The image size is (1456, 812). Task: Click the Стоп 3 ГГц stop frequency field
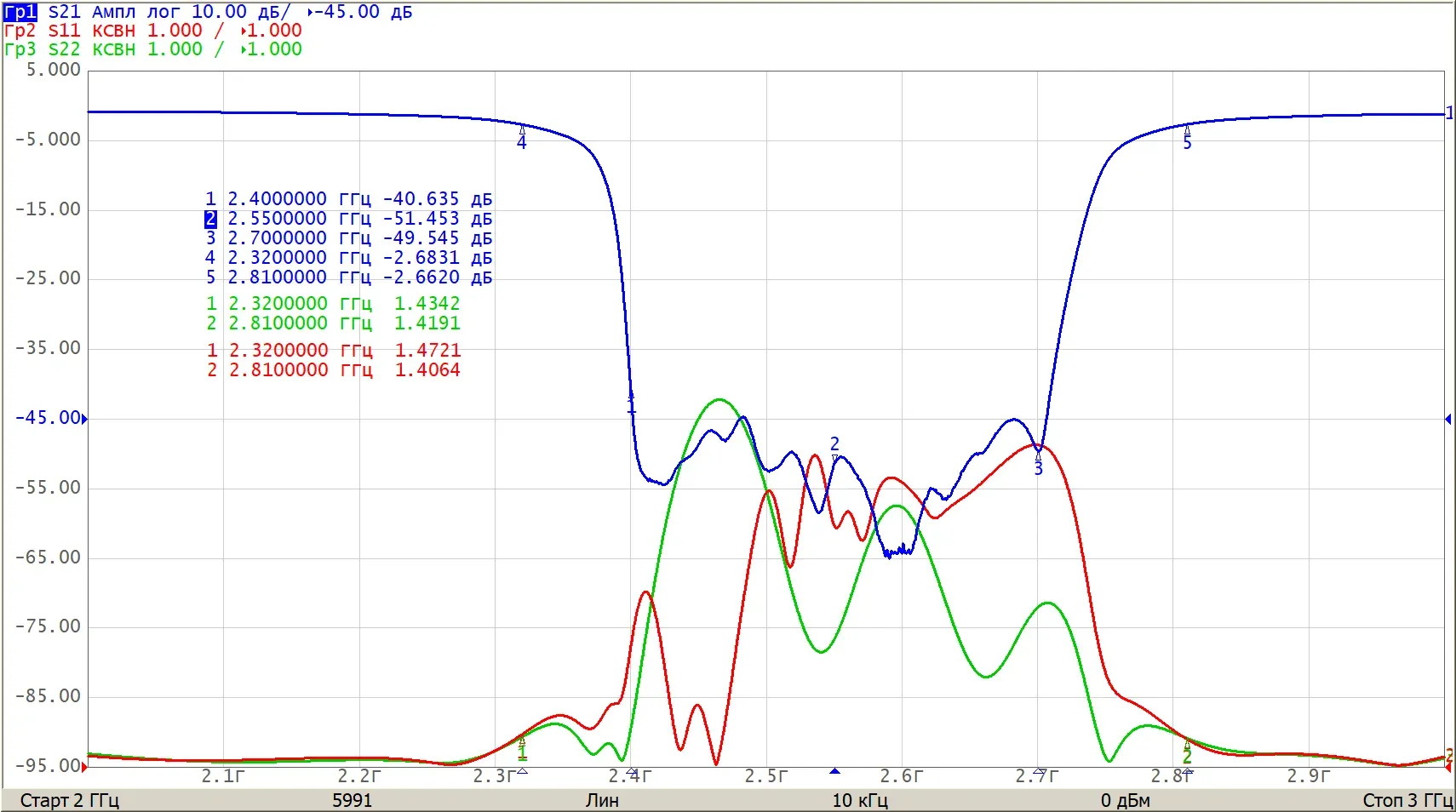[1407, 800]
